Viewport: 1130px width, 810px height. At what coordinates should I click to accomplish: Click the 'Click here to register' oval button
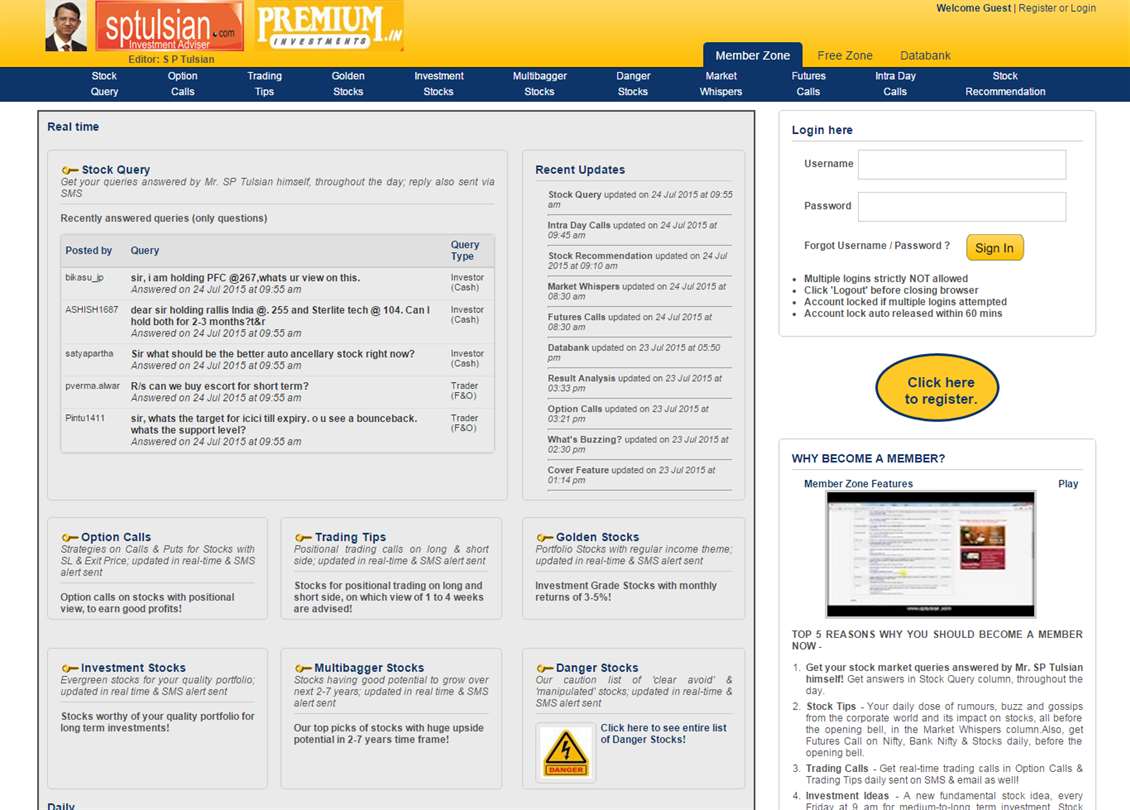[937, 388]
